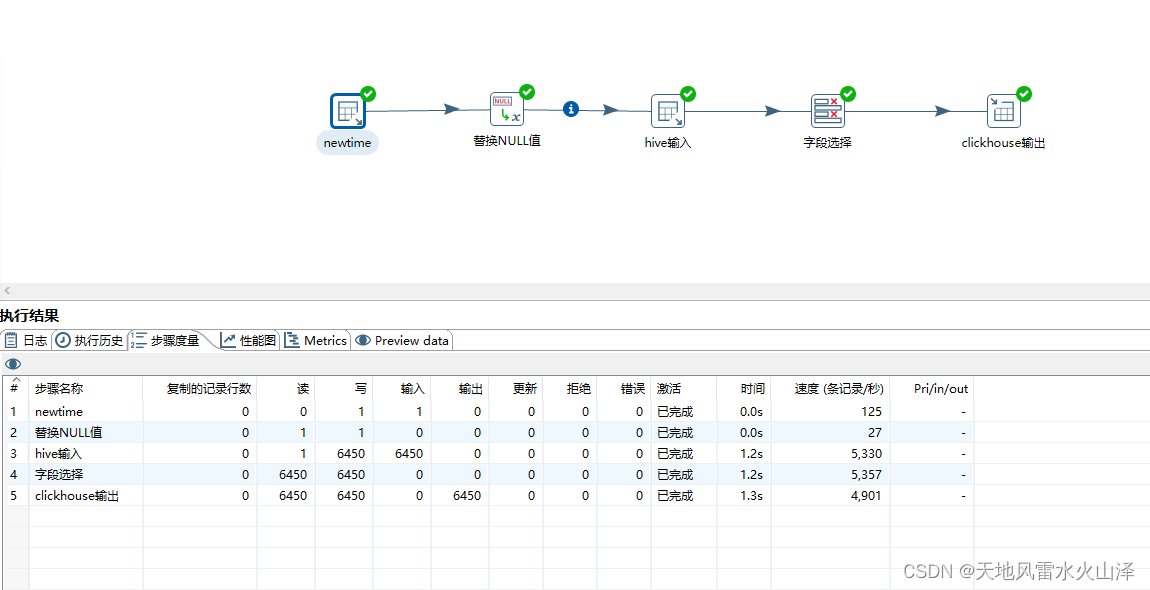This screenshot has width=1150, height=590.
Task: Click the blue info badge on the hop
Action: (571, 109)
